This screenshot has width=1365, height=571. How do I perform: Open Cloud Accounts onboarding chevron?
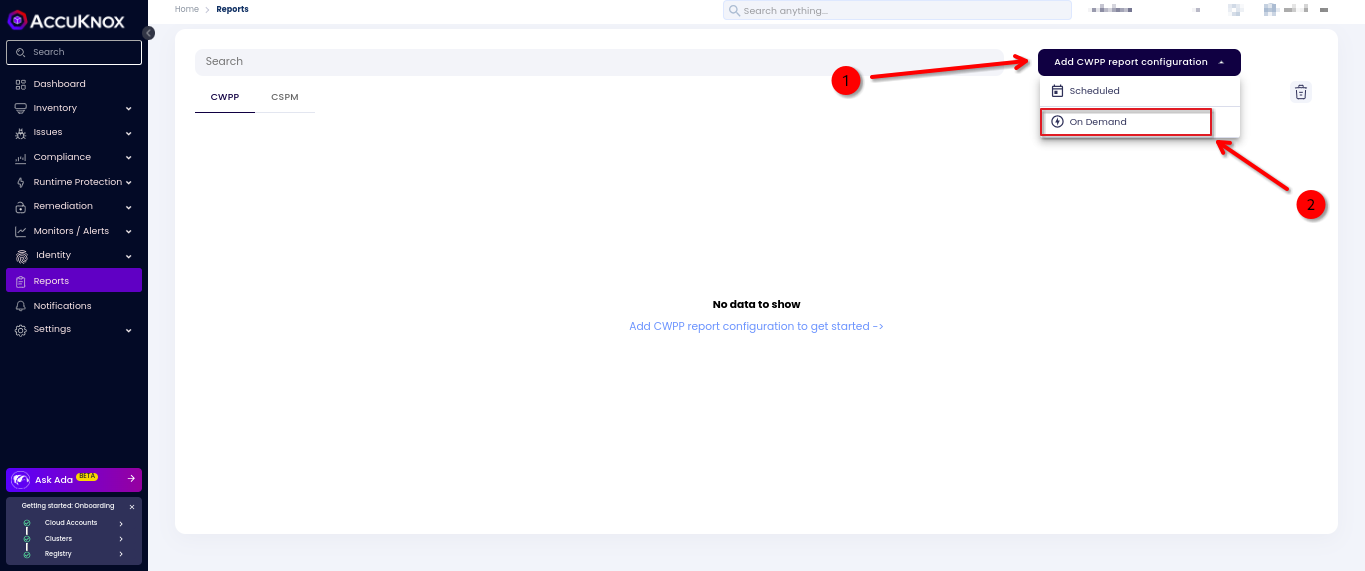121,523
